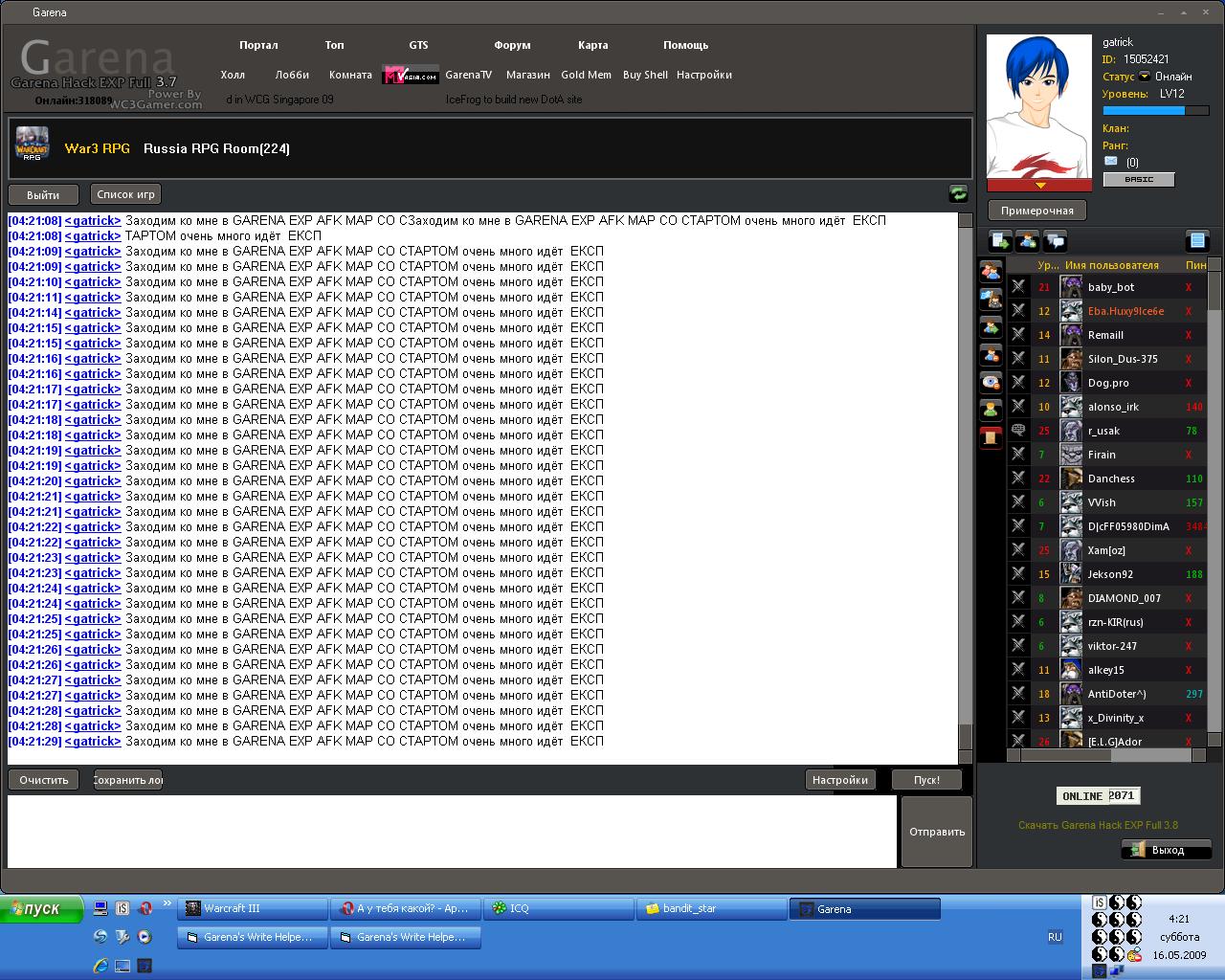1225x980 pixels.
Task: Open the Форум menu item
Action: [512, 45]
